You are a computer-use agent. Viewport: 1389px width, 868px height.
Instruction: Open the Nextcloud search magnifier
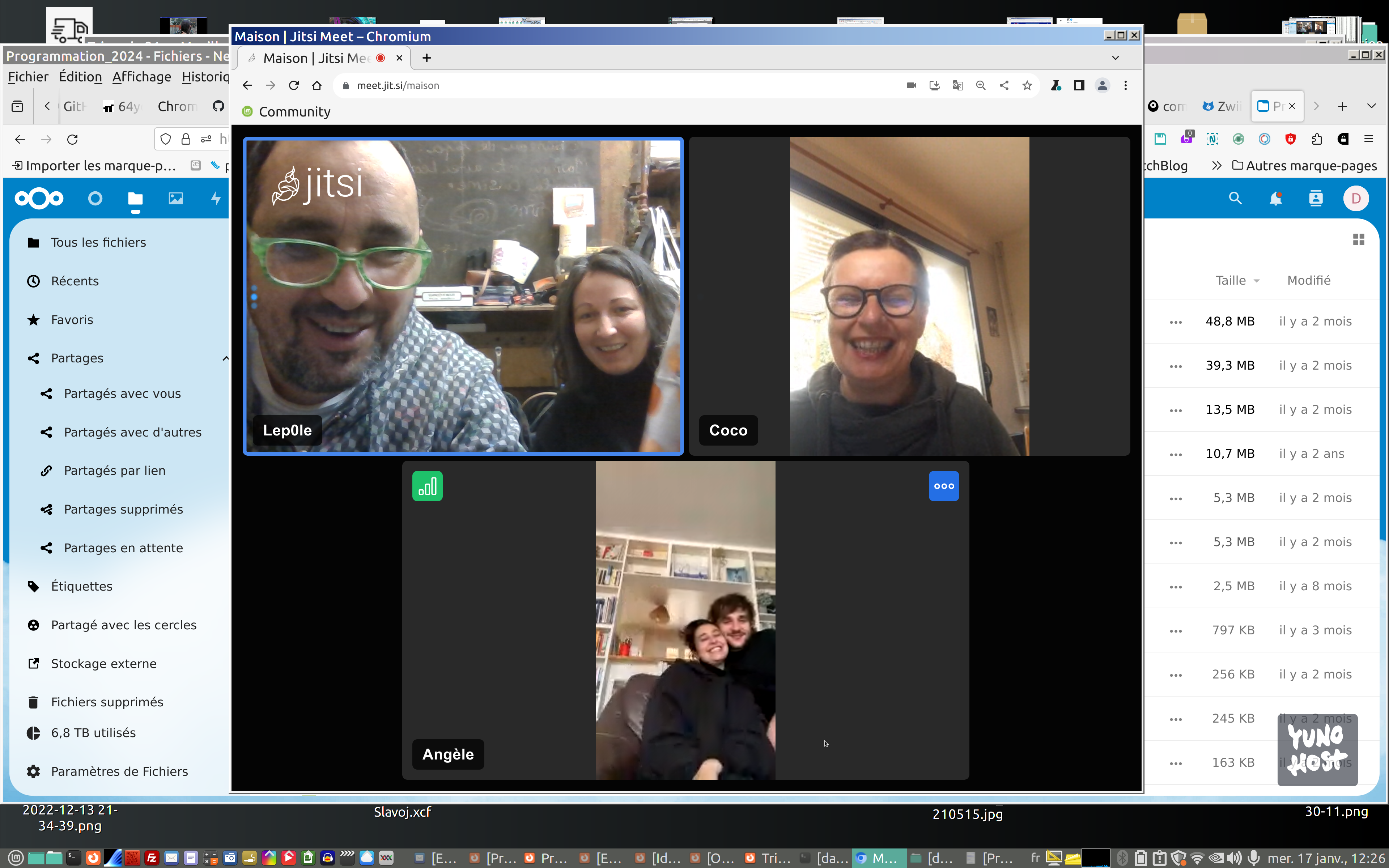point(1235,199)
